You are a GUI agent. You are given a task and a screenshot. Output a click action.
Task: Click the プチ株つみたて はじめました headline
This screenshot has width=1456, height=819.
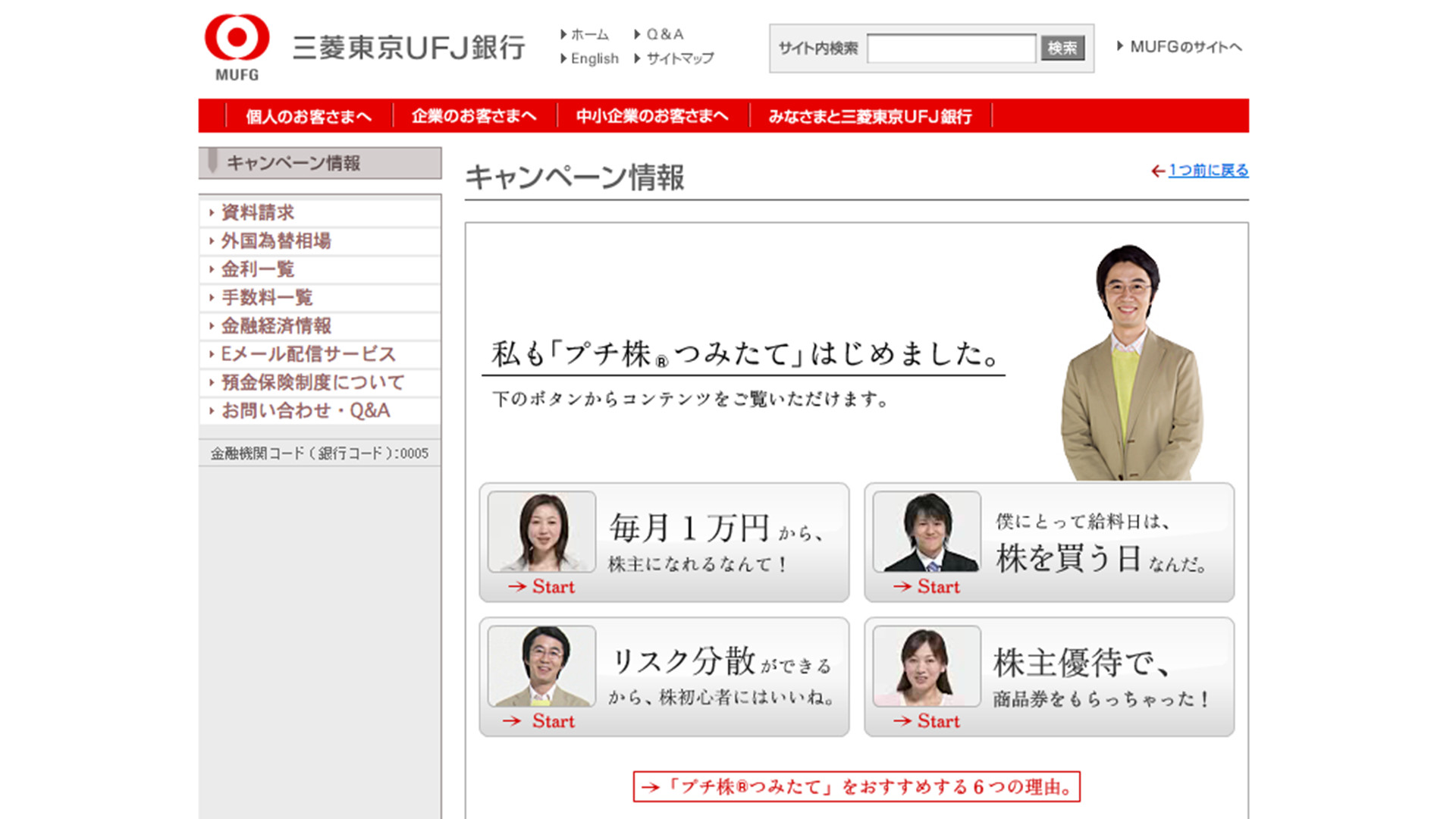tap(745, 354)
